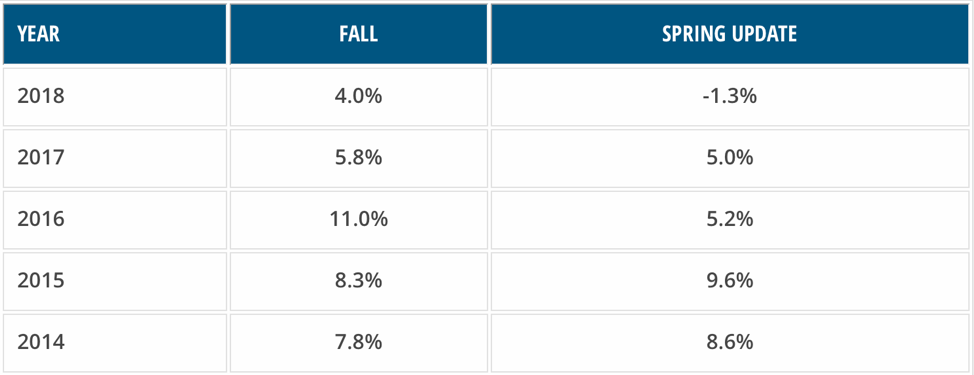Screen dimensions: 974x375
Task: Click the 5.0% spring update value
Action: [729, 158]
